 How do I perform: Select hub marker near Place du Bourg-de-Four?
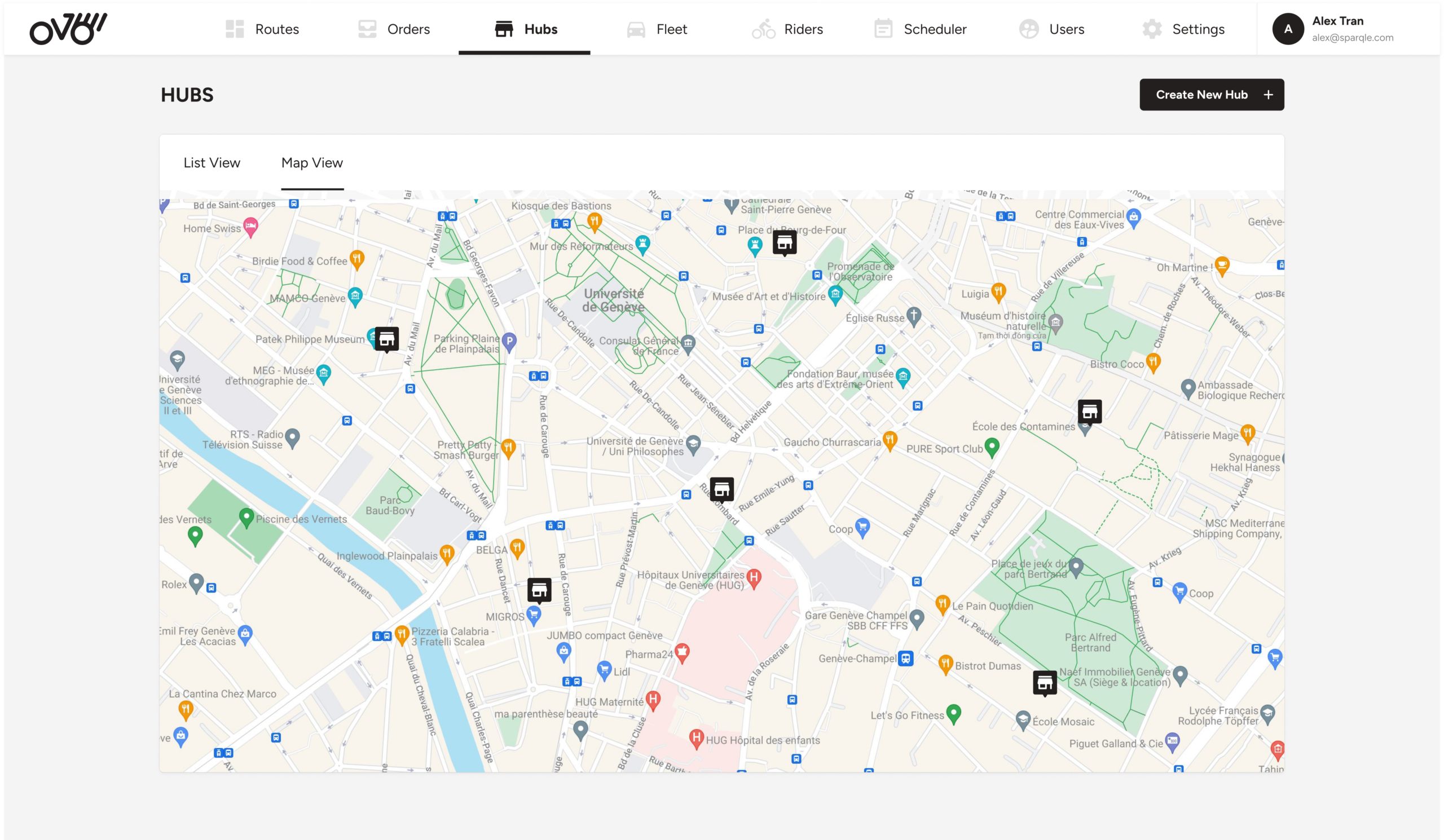click(x=785, y=243)
